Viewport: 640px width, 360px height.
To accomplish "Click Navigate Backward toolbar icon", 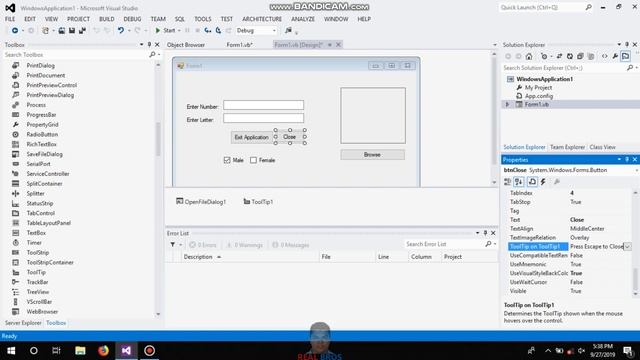I will click(15, 30).
